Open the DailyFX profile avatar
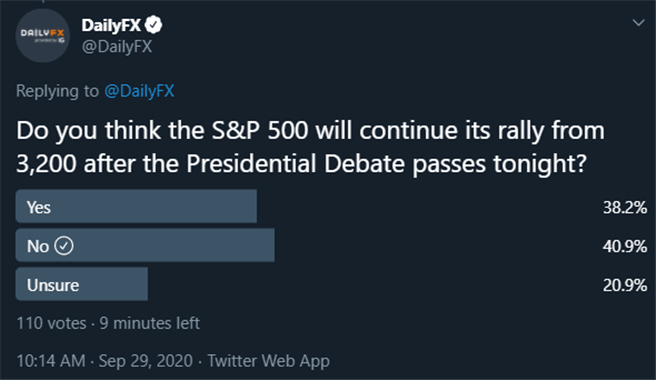656x380 pixels. tap(43, 36)
